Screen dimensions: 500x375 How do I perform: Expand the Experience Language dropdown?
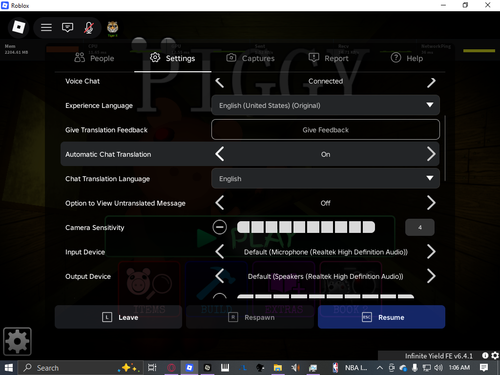325,105
